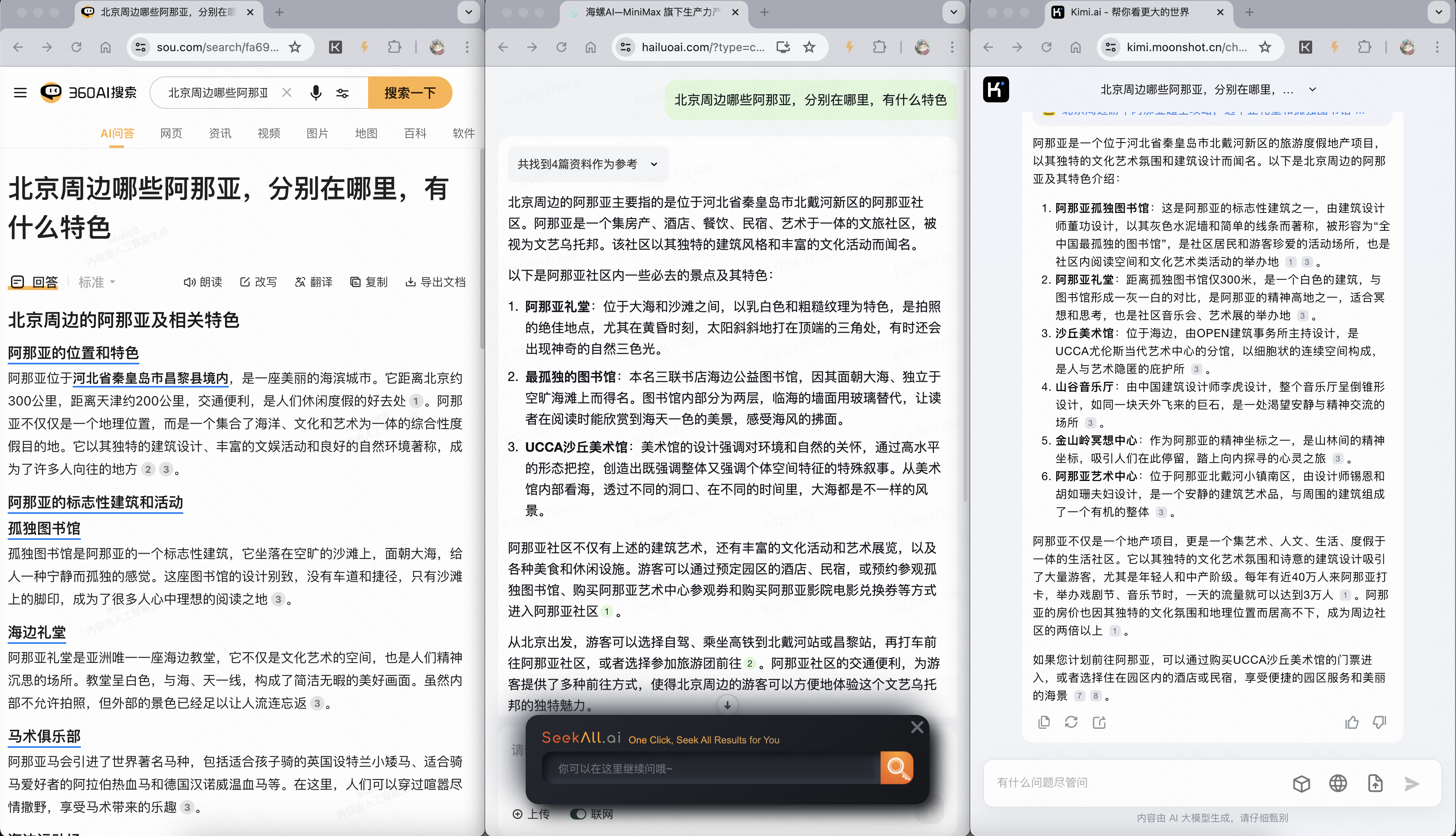Screen dimensions: 1456x836
Task: Focus the SeekAll follow-up input
Action: click(x=711, y=768)
